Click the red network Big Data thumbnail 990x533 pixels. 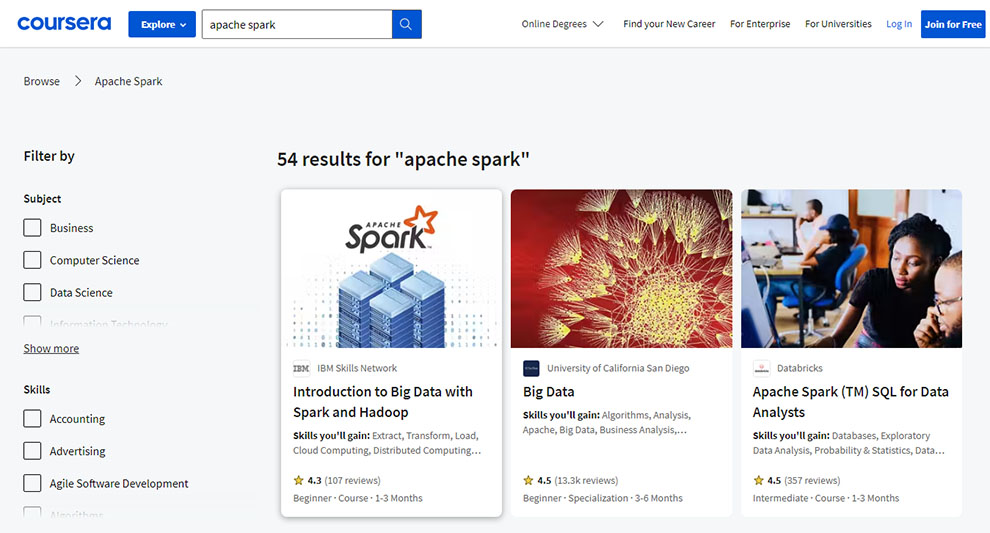tap(621, 269)
